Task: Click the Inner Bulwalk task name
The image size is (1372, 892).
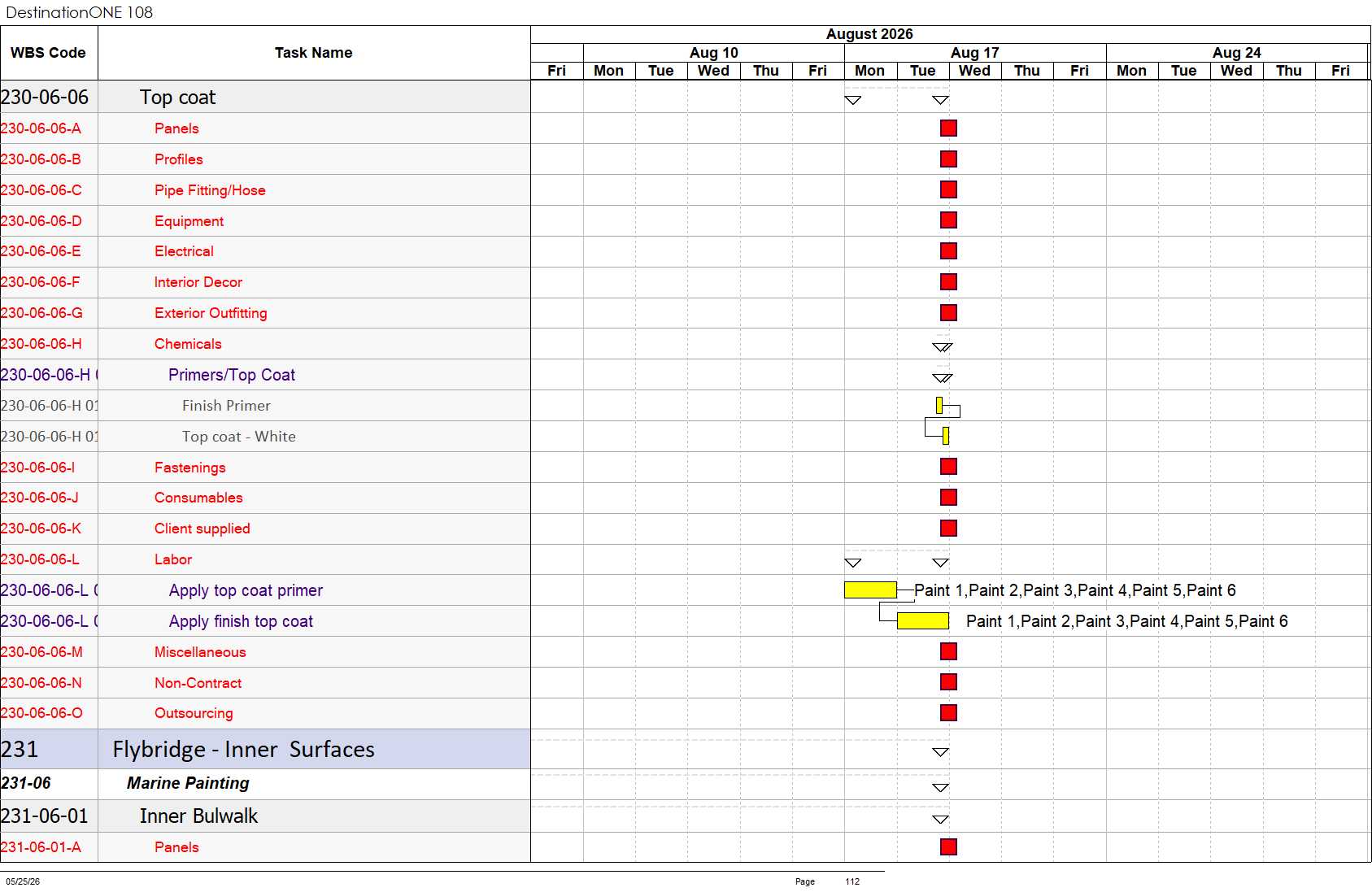Action: click(x=198, y=816)
